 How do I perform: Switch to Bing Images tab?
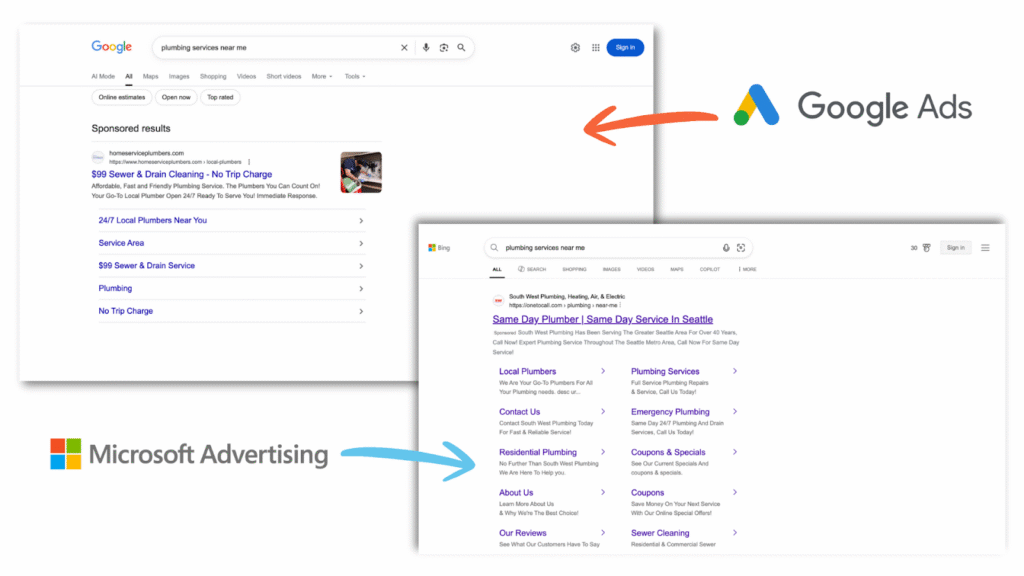611,269
